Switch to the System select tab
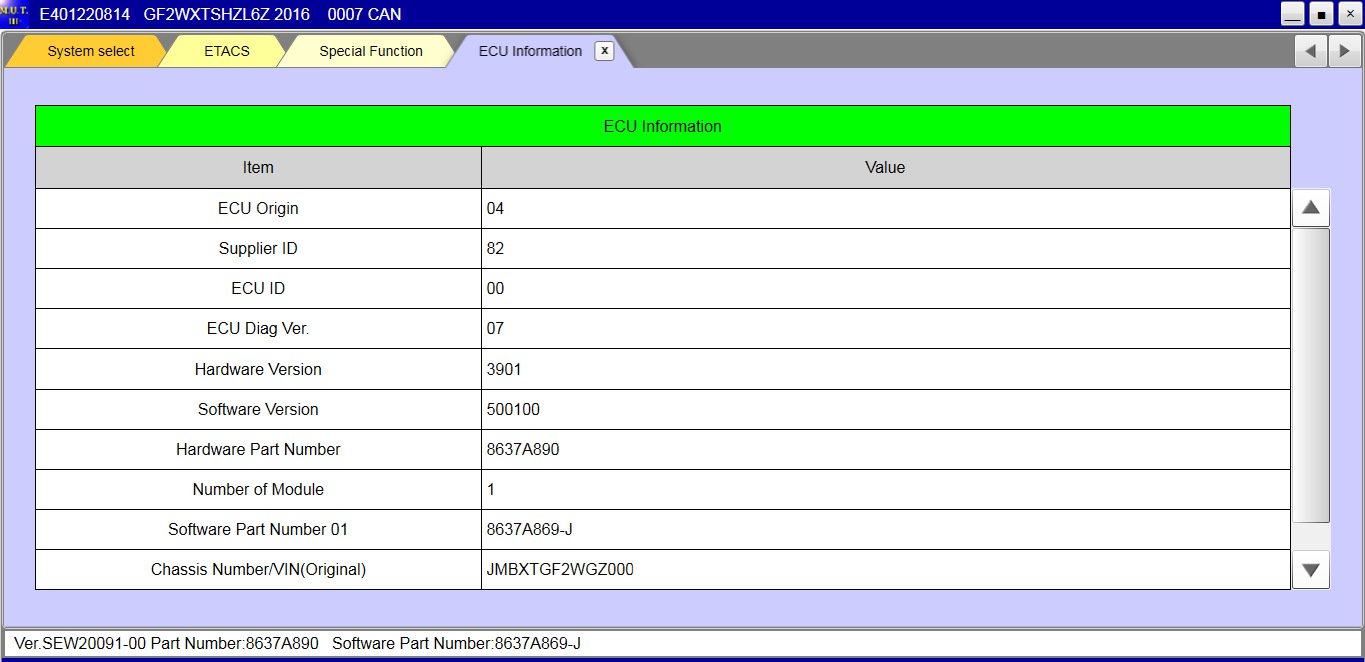The height and width of the screenshot is (662, 1365). [x=91, y=51]
